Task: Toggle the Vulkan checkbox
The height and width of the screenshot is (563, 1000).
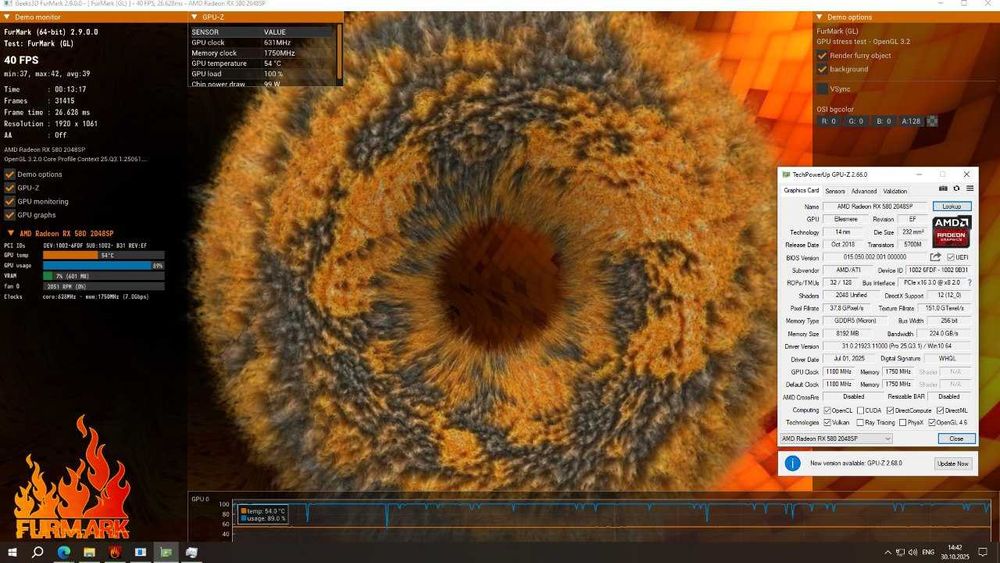Action: [x=827, y=423]
